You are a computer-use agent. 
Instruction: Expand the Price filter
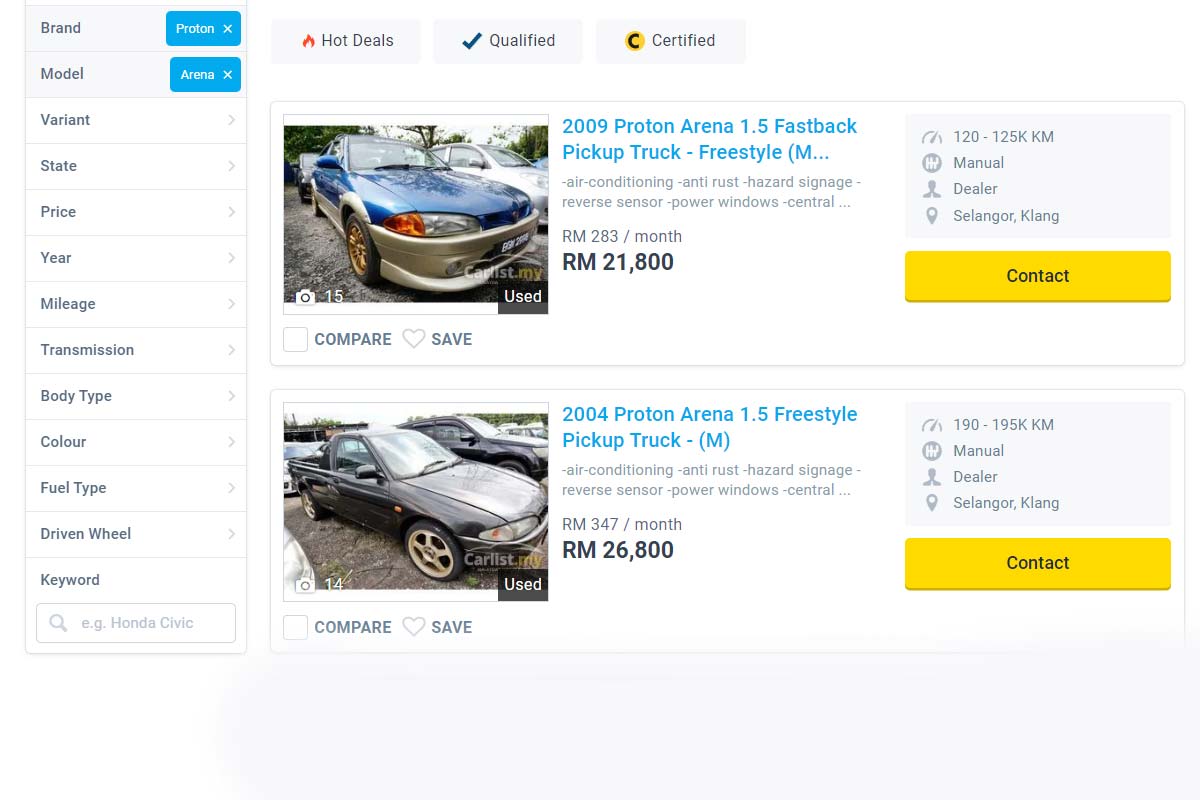point(135,212)
